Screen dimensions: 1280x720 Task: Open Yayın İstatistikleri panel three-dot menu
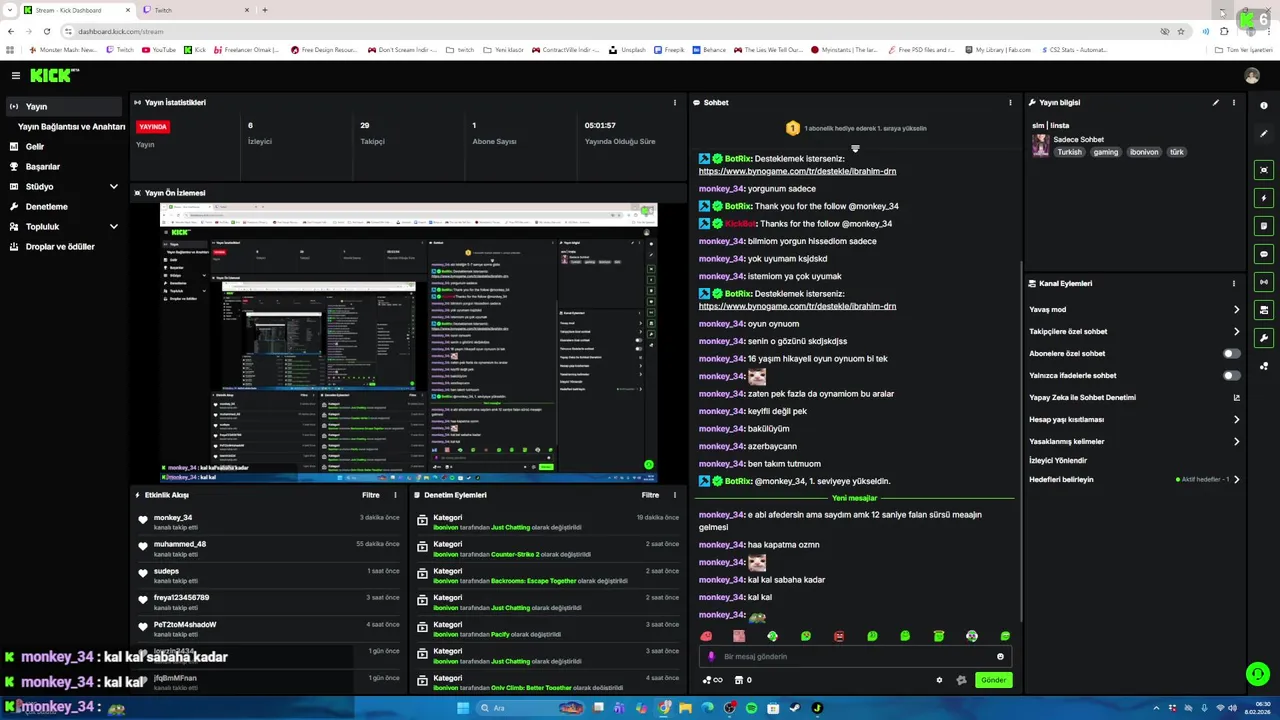click(x=674, y=102)
